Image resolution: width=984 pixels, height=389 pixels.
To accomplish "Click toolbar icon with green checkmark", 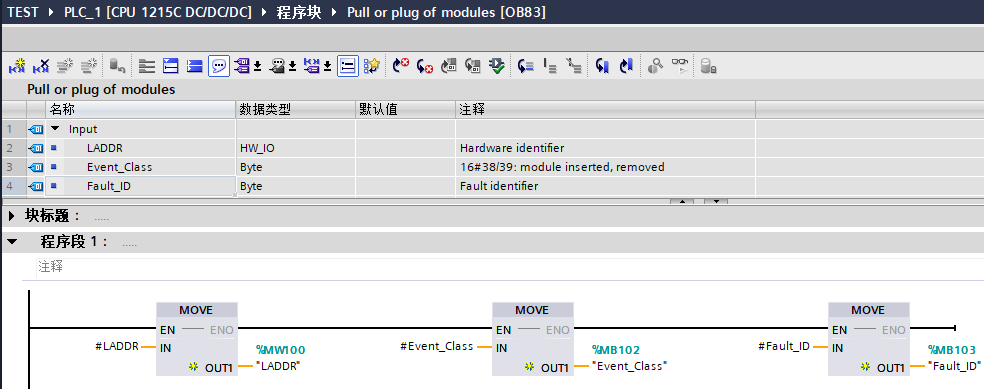I will pyautogui.click(x=496, y=65).
